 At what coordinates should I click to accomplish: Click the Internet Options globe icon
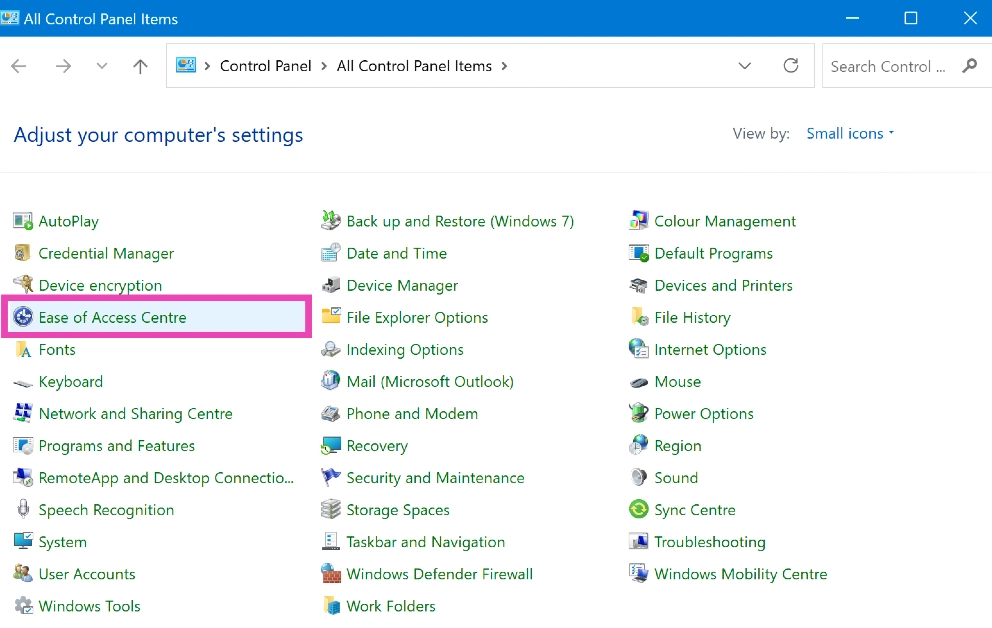pyautogui.click(x=639, y=350)
